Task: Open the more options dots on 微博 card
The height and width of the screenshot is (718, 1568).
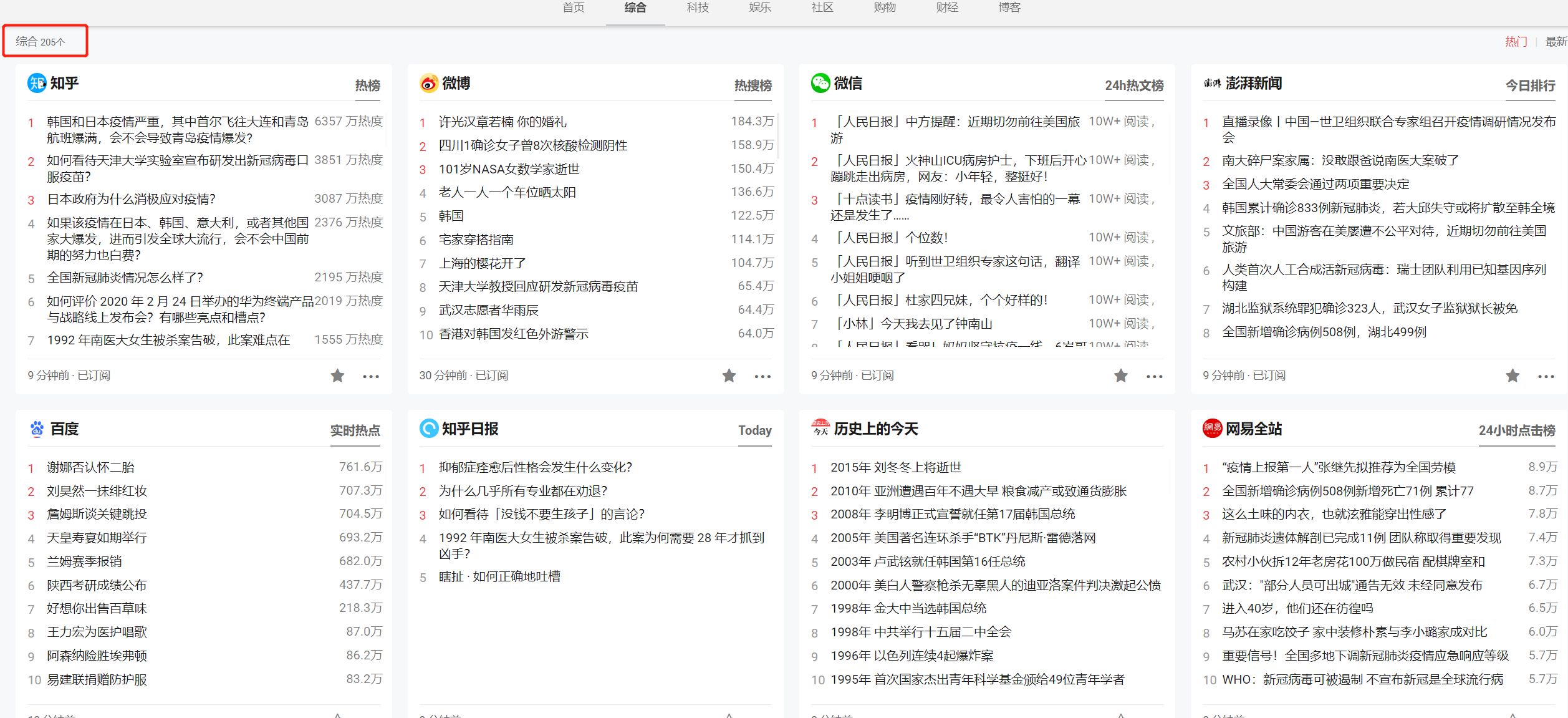Action: click(762, 376)
